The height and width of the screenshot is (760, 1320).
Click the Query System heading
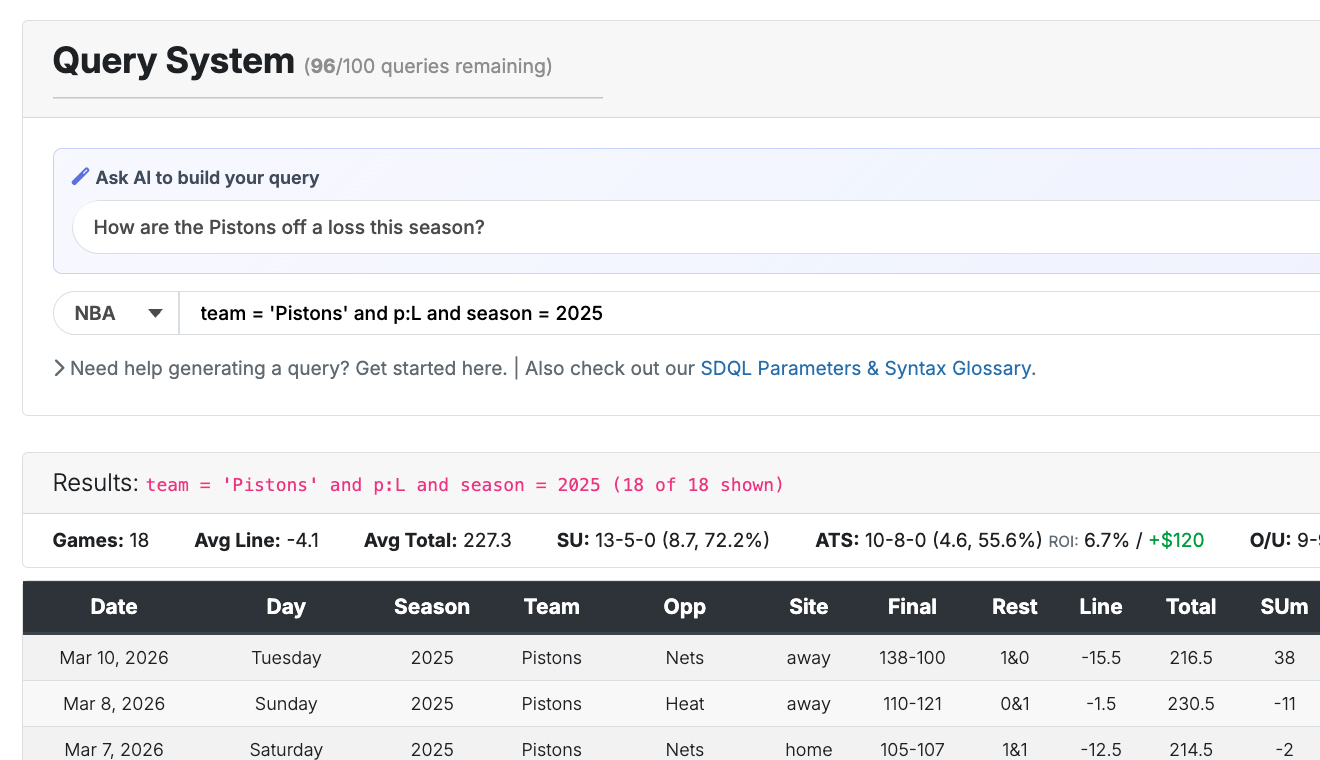(x=170, y=61)
